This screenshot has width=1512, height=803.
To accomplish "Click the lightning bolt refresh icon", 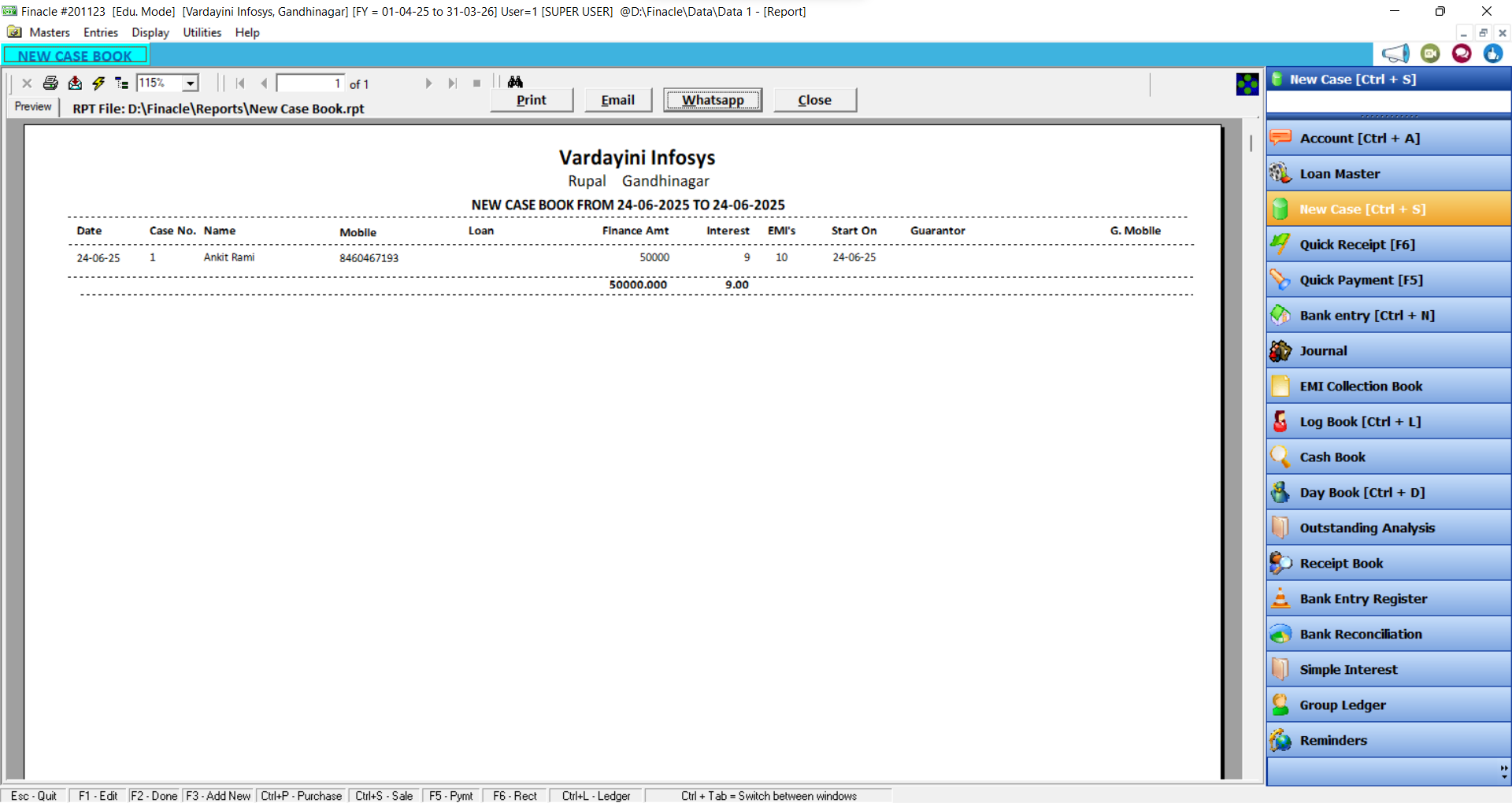I will pos(98,83).
